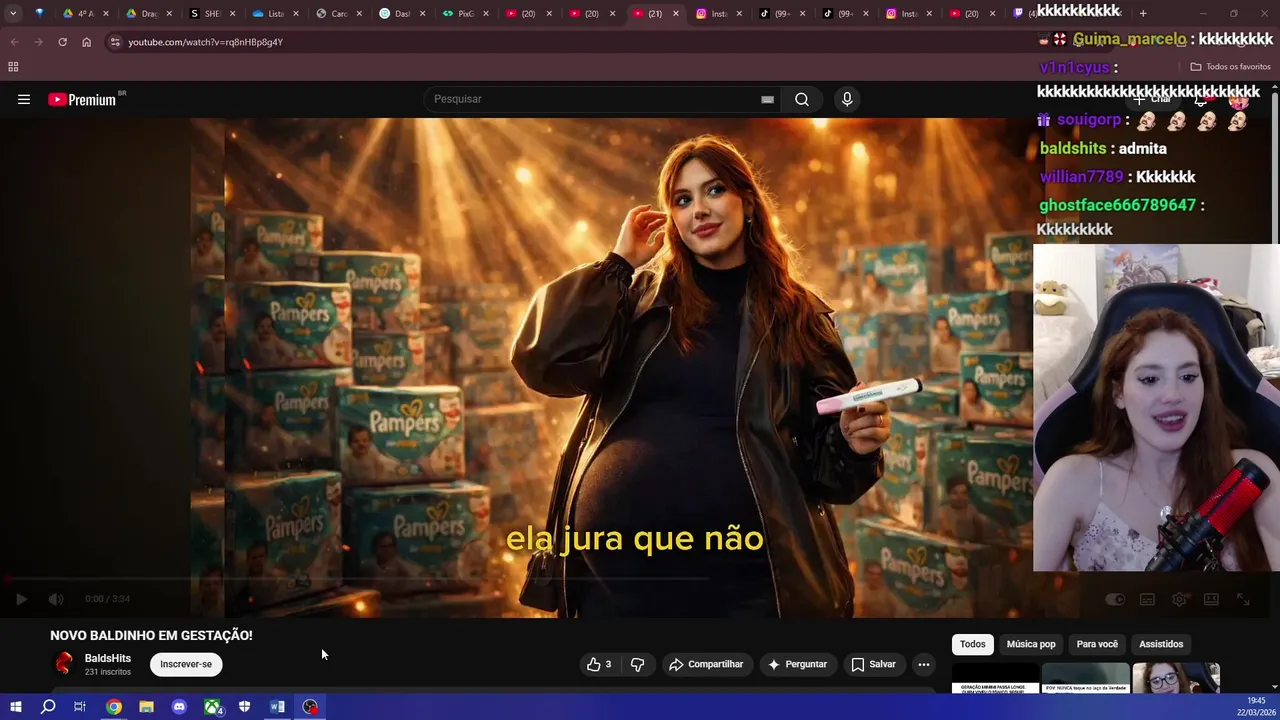This screenshot has width=1280, height=720.
Task: Open the Todos os favoritos folder
Action: coord(1230,66)
